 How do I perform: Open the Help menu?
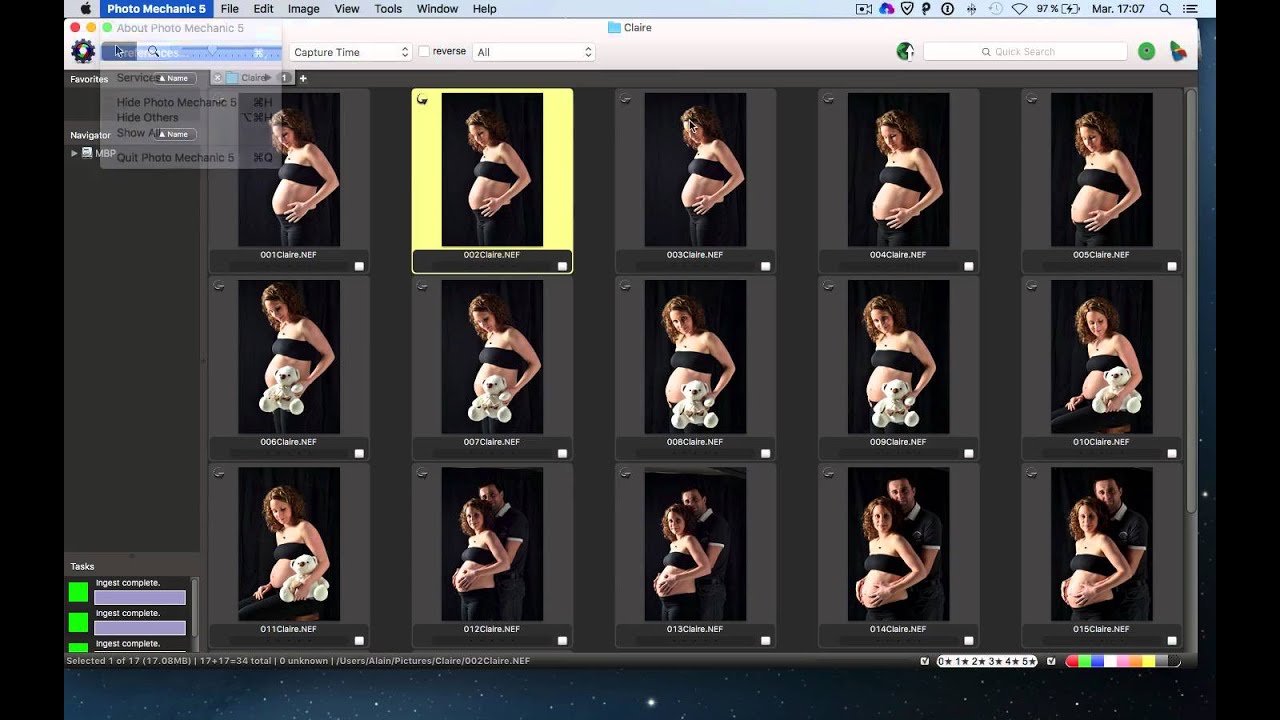point(484,9)
